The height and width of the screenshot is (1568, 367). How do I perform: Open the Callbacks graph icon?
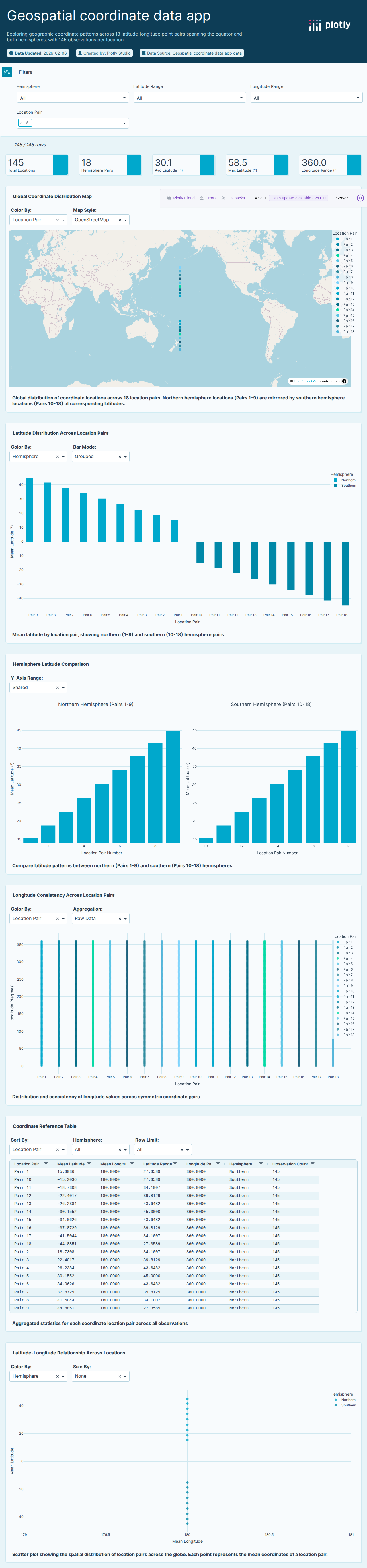pyautogui.click(x=233, y=198)
